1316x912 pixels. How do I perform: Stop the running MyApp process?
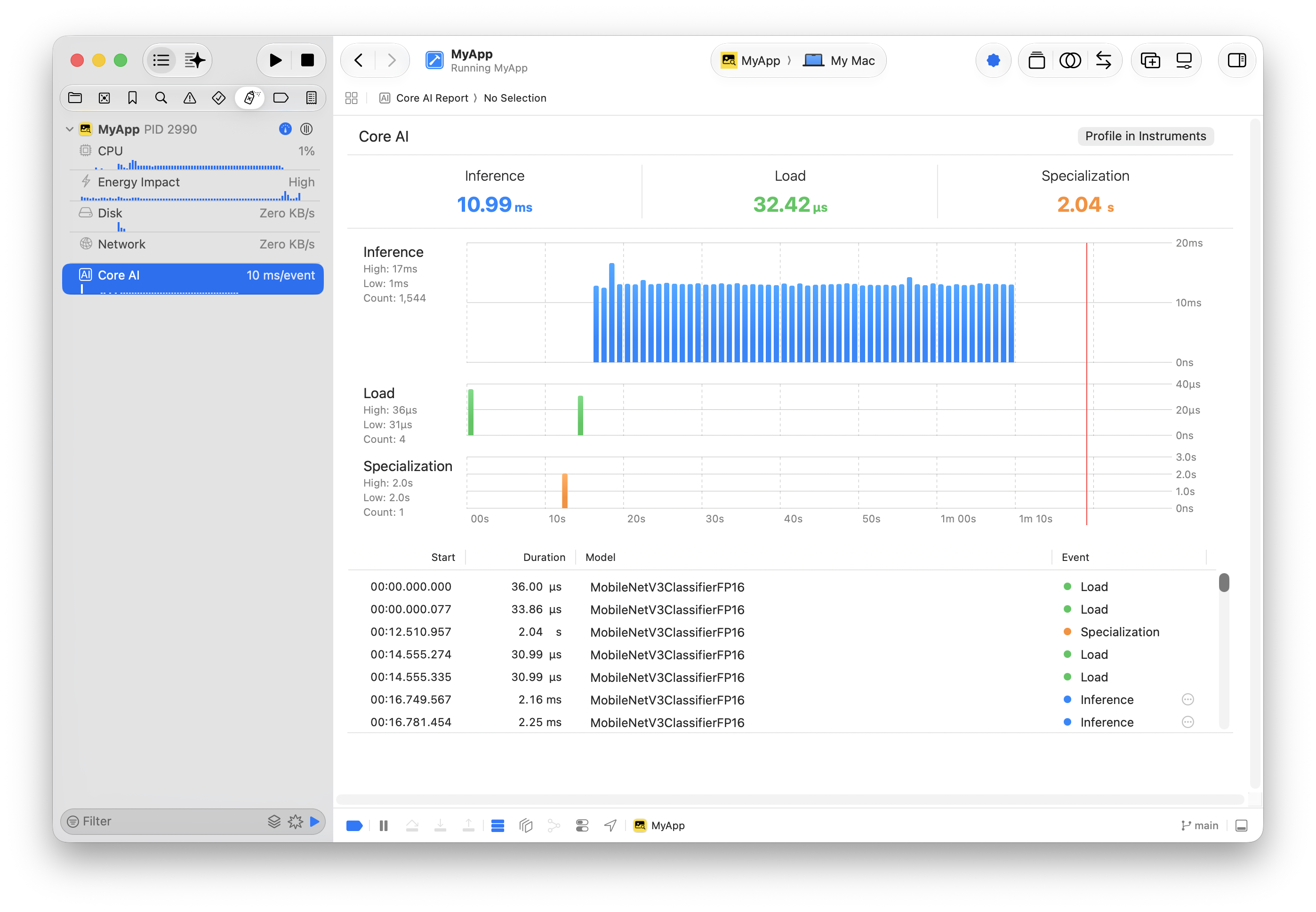click(307, 60)
